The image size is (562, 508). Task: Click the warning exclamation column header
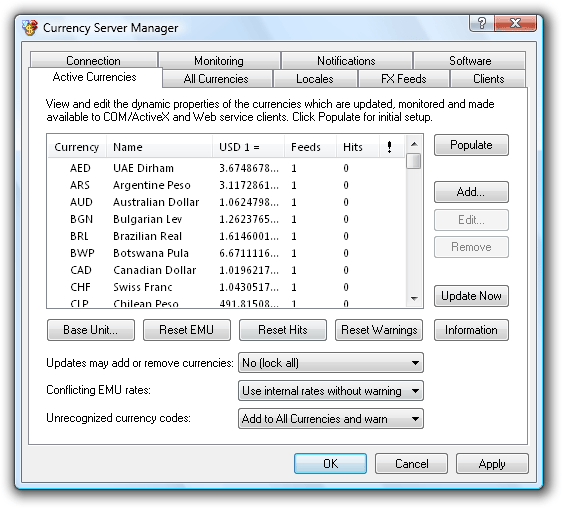tap(390, 147)
